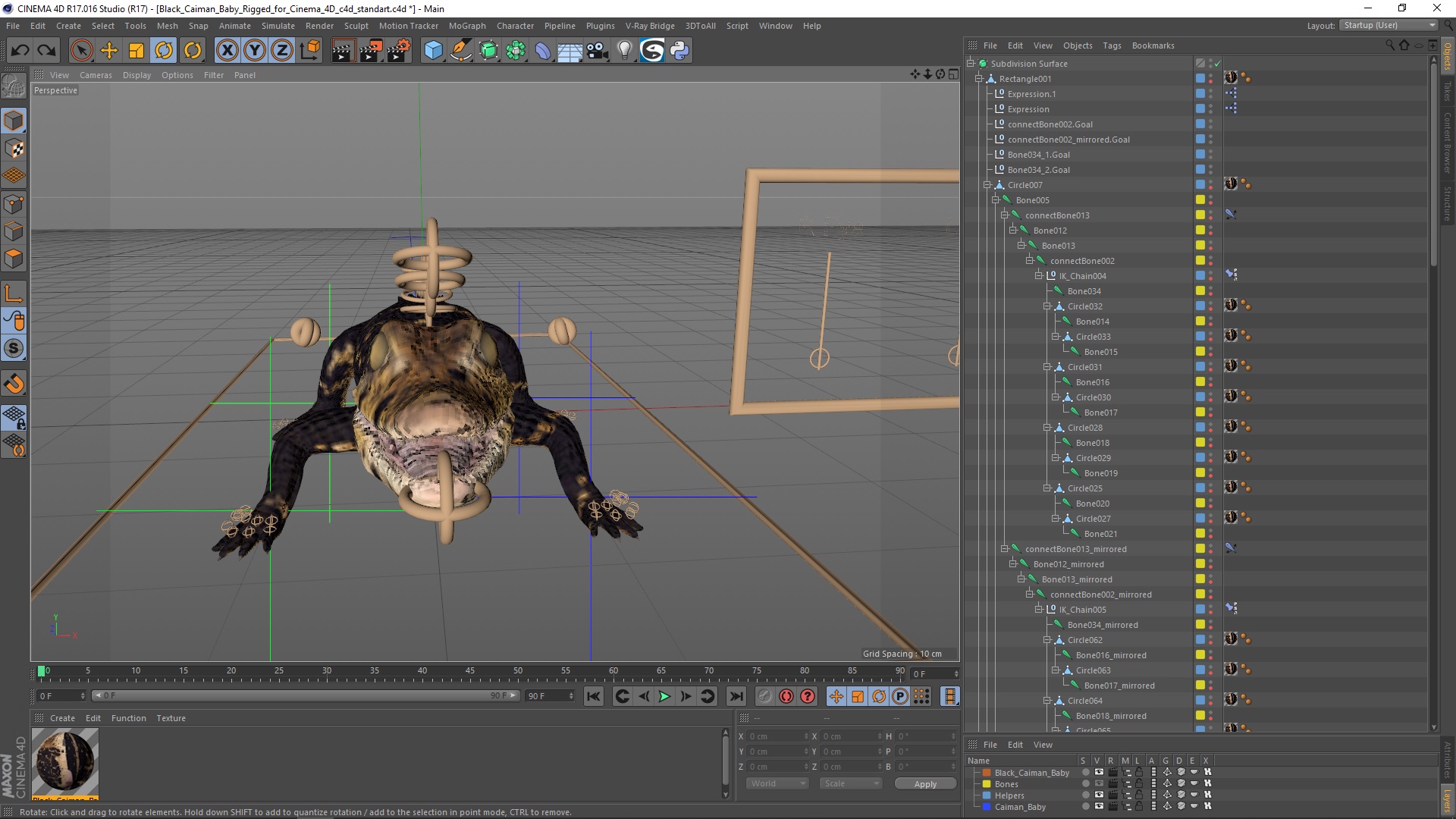Select the Live Selection tool
1456x819 pixels.
(81, 51)
